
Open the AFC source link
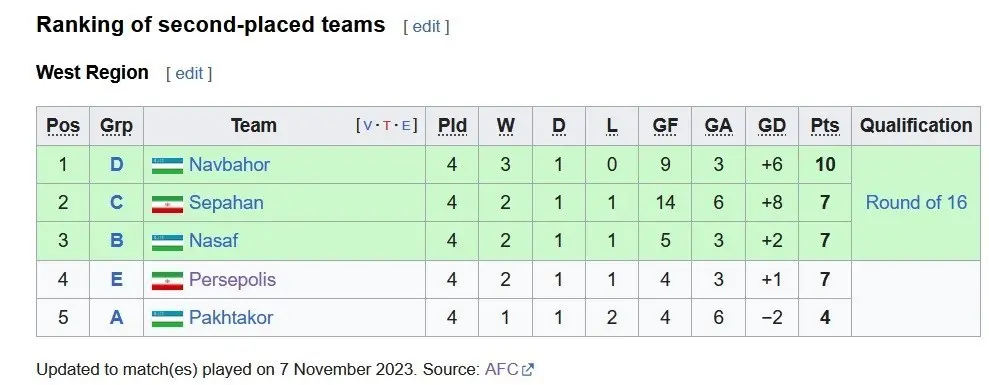501,369
